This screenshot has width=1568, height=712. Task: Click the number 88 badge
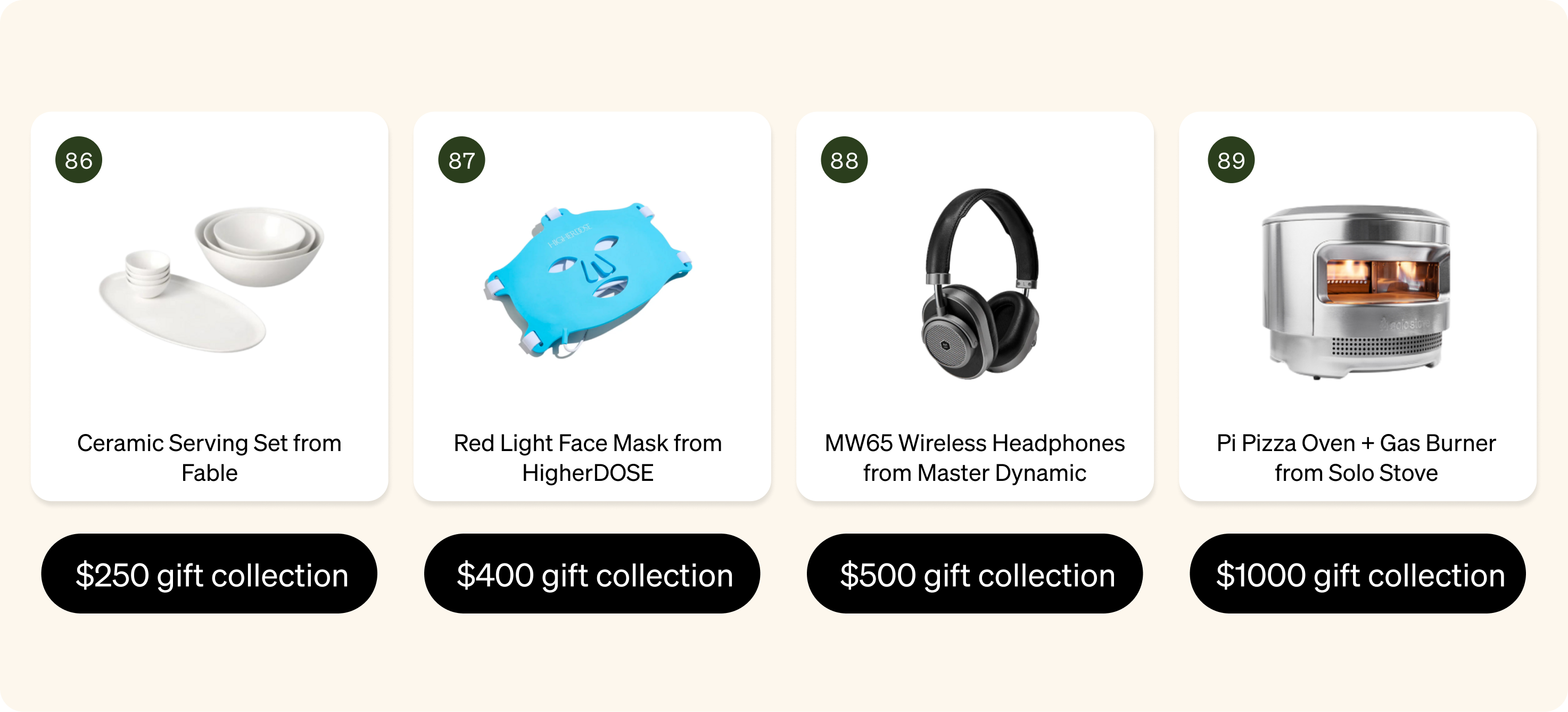tap(844, 160)
